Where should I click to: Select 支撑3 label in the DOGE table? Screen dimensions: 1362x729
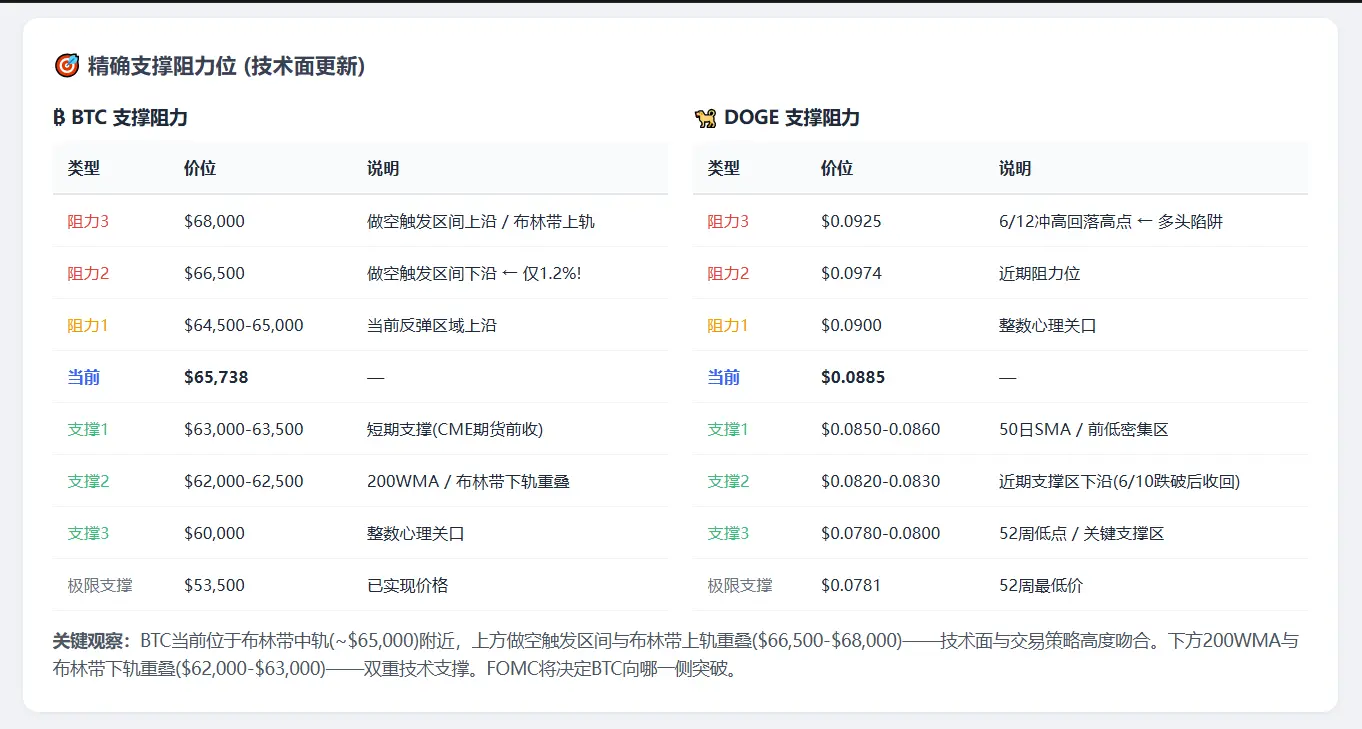click(x=728, y=533)
